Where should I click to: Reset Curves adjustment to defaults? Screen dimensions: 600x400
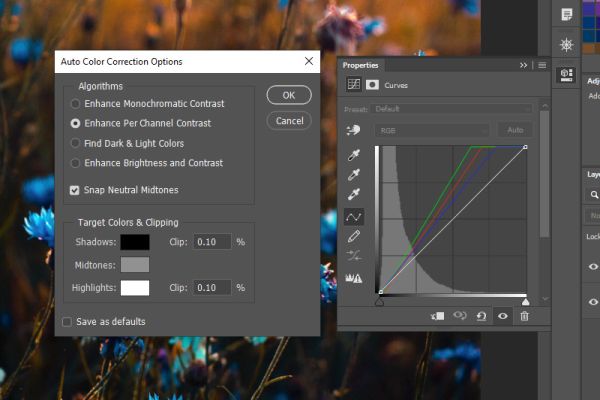(481, 316)
